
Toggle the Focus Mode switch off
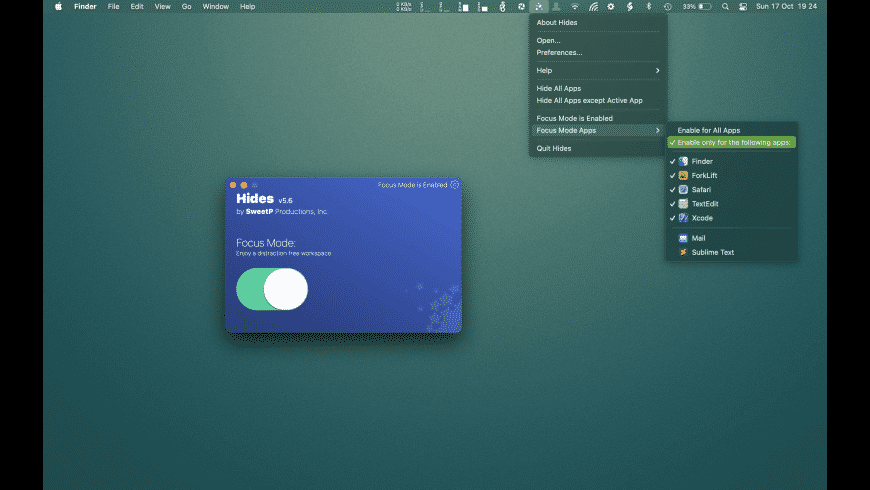(x=272, y=289)
